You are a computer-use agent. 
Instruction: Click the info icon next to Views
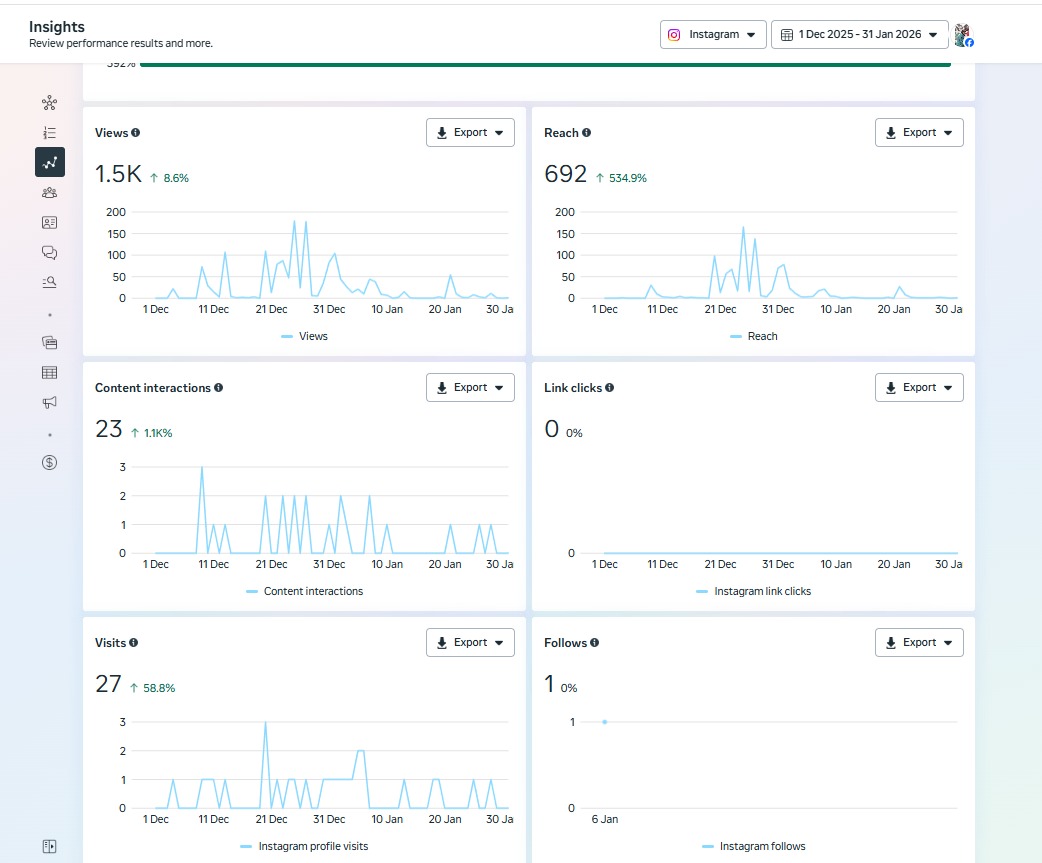point(136,133)
